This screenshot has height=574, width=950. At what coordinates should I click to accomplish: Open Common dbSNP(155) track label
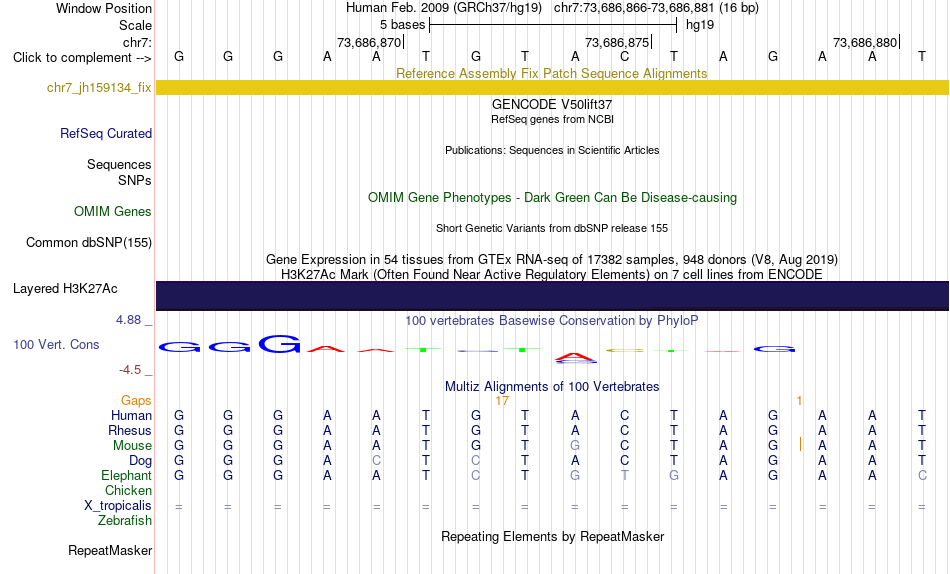pos(89,242)
